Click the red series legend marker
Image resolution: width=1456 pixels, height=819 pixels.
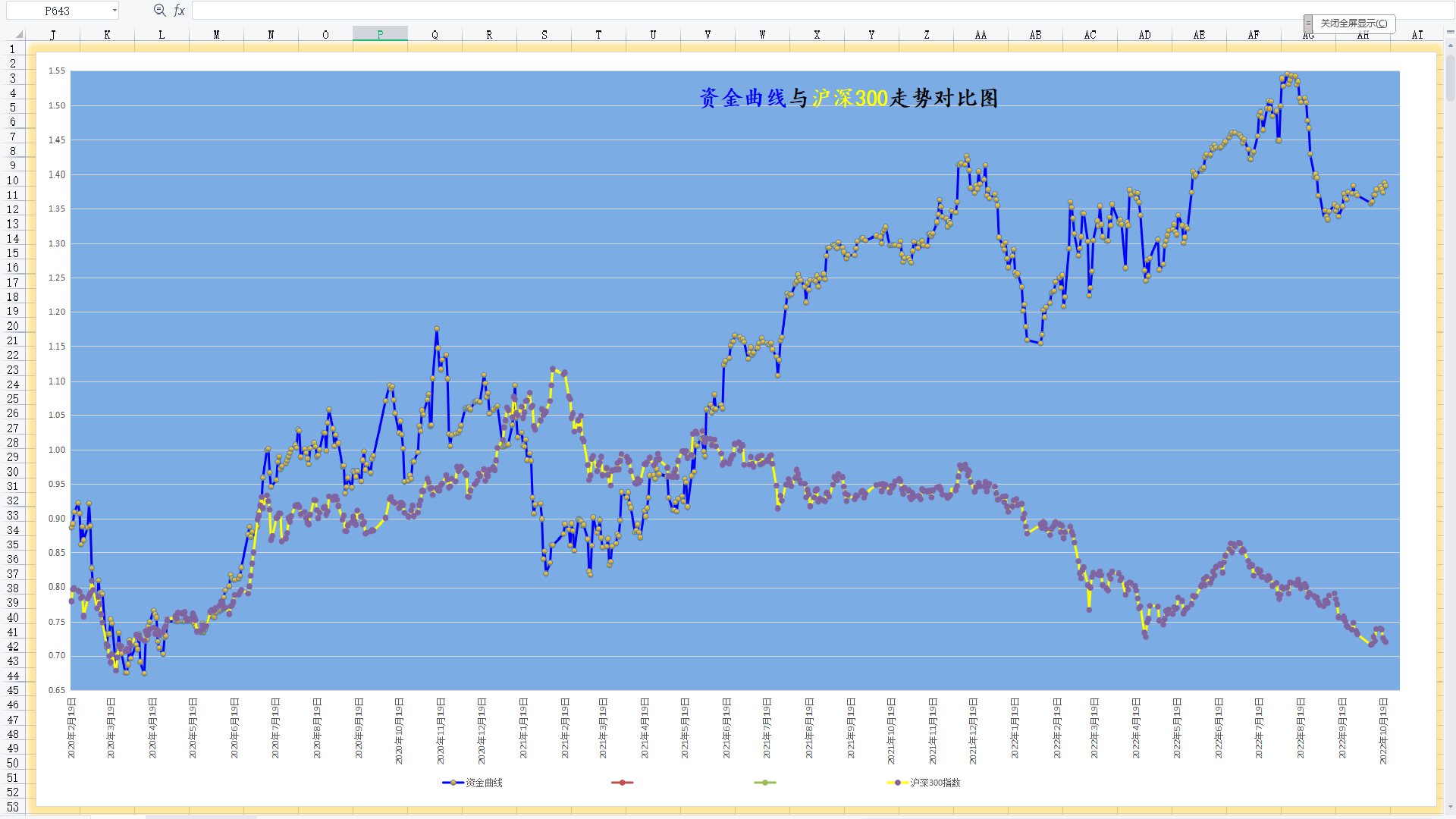[x=622, y=783]
